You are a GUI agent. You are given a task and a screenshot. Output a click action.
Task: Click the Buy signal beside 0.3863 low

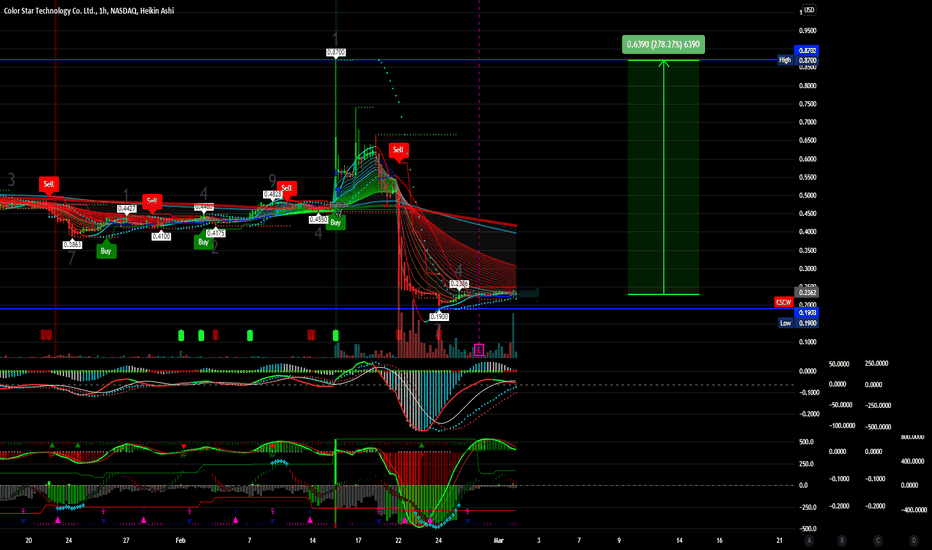[106, 250]
